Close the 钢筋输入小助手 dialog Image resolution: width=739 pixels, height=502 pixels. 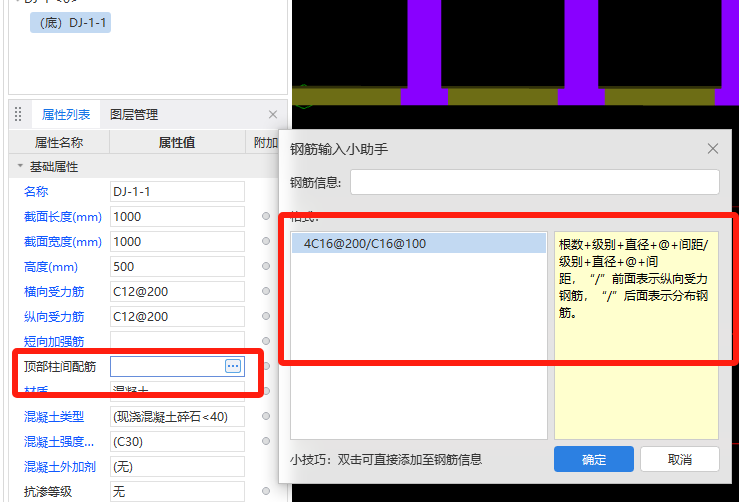pyautogui.click(x=713, y=149)
